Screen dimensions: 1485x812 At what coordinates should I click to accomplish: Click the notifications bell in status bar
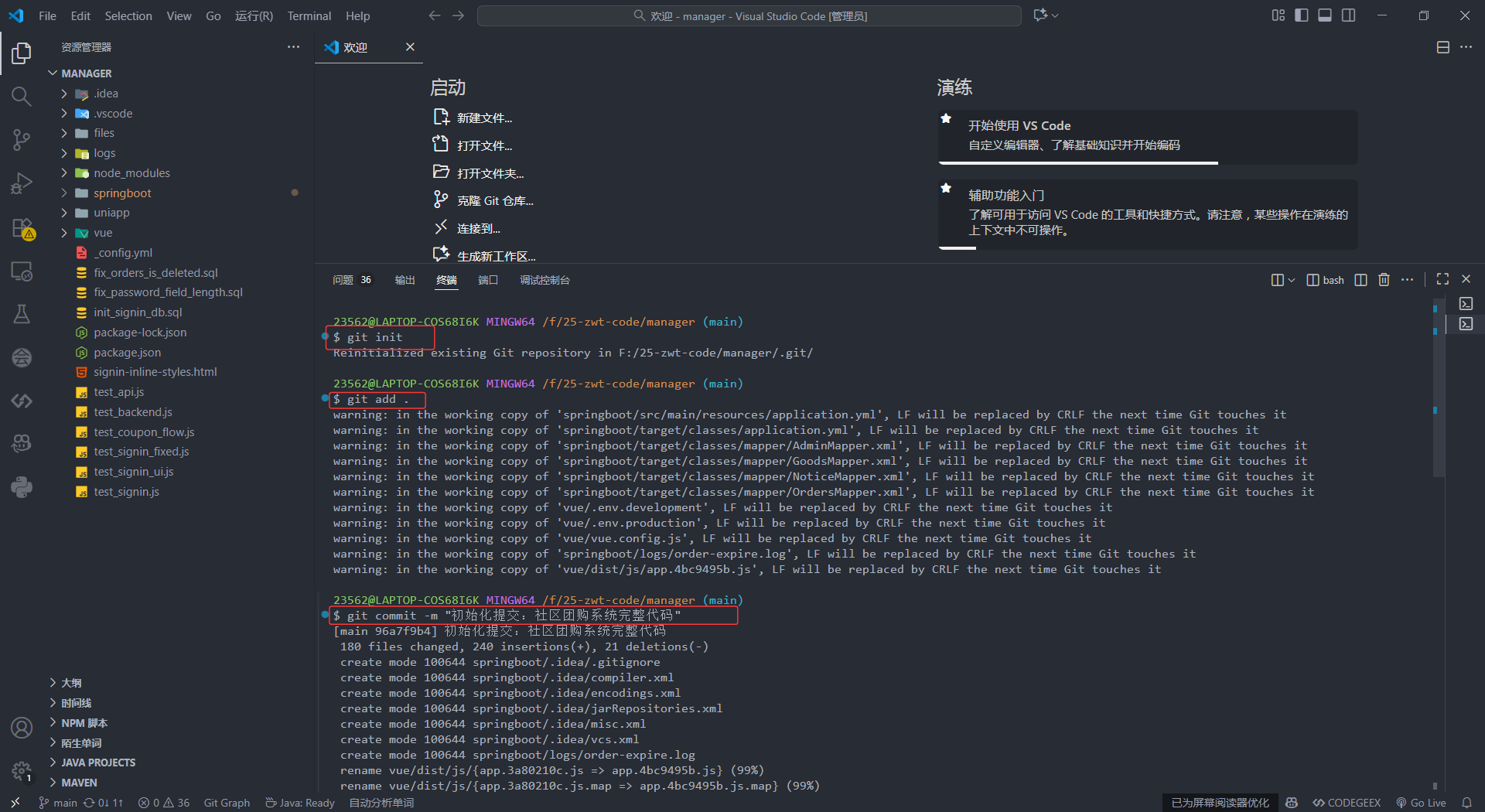click(x=1466, y=803)
